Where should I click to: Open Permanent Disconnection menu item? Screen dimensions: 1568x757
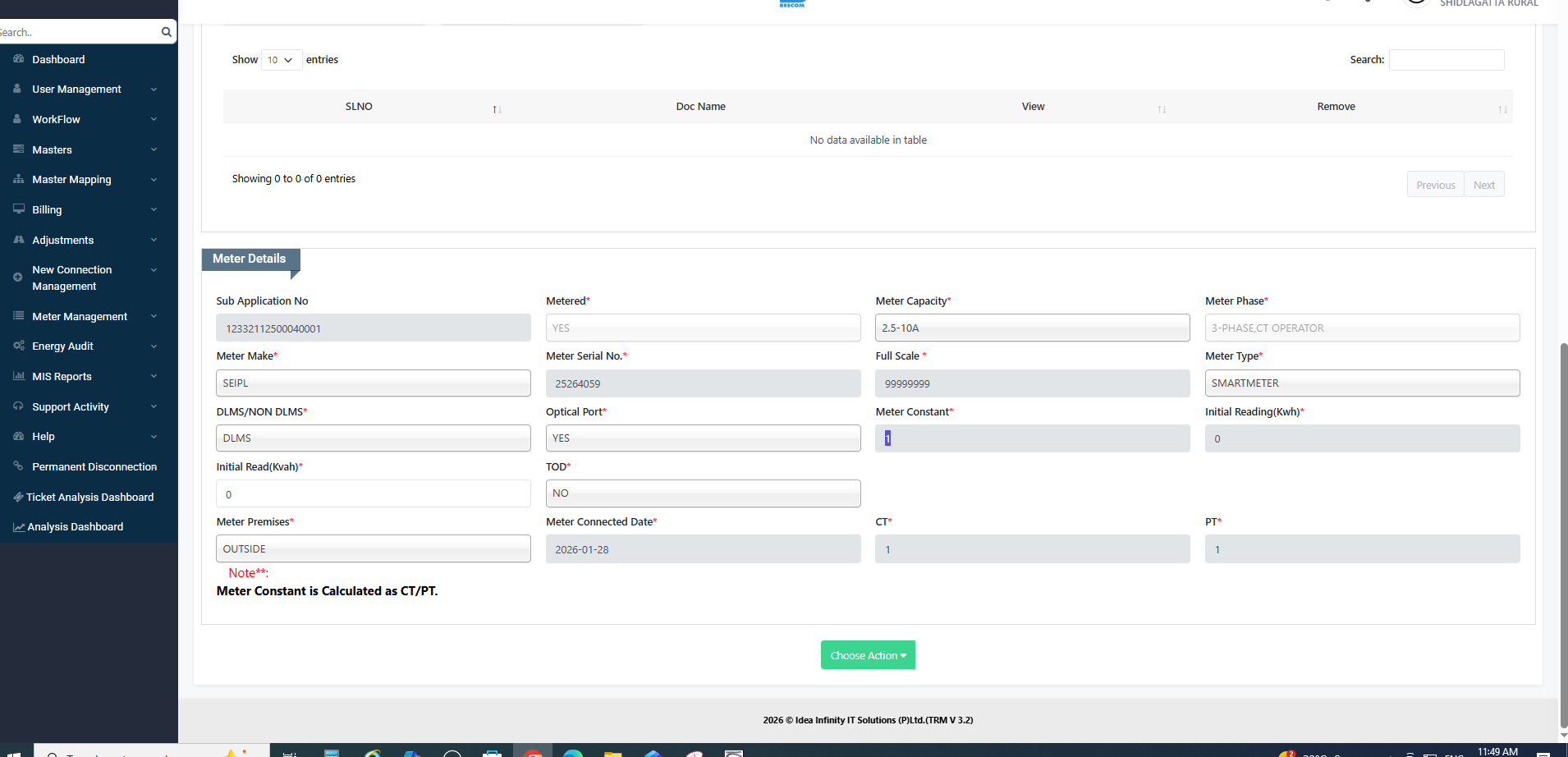click(94, 467)
